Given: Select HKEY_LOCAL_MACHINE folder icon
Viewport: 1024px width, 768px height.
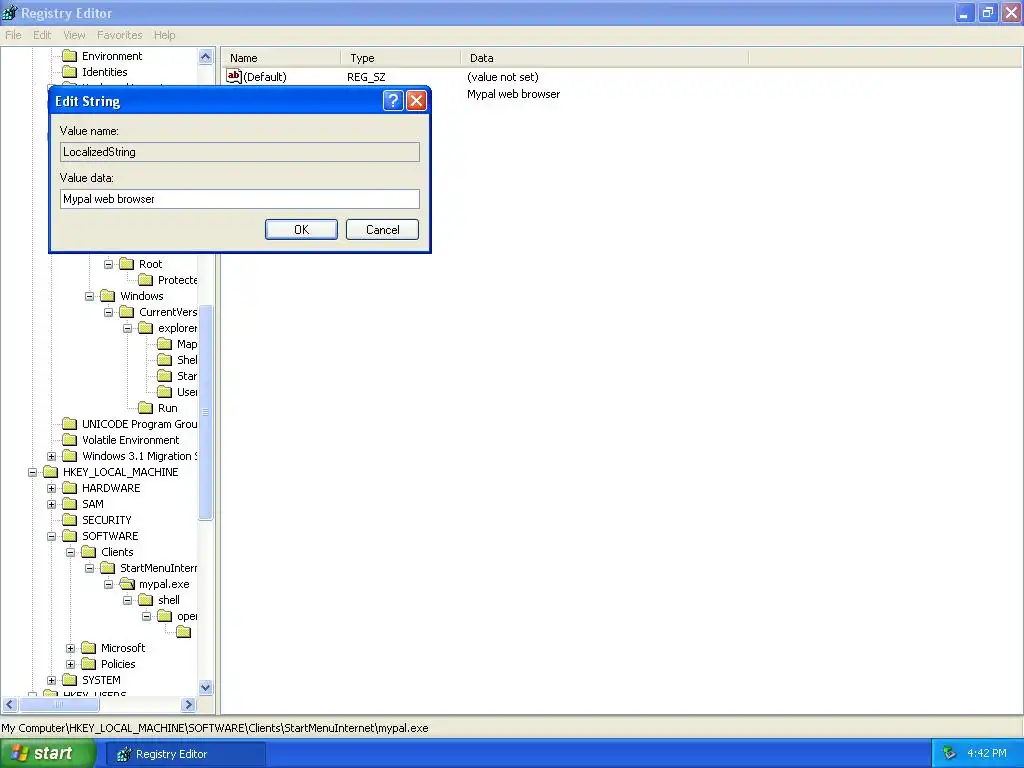Looking at the screenshot, I should 50,472.
